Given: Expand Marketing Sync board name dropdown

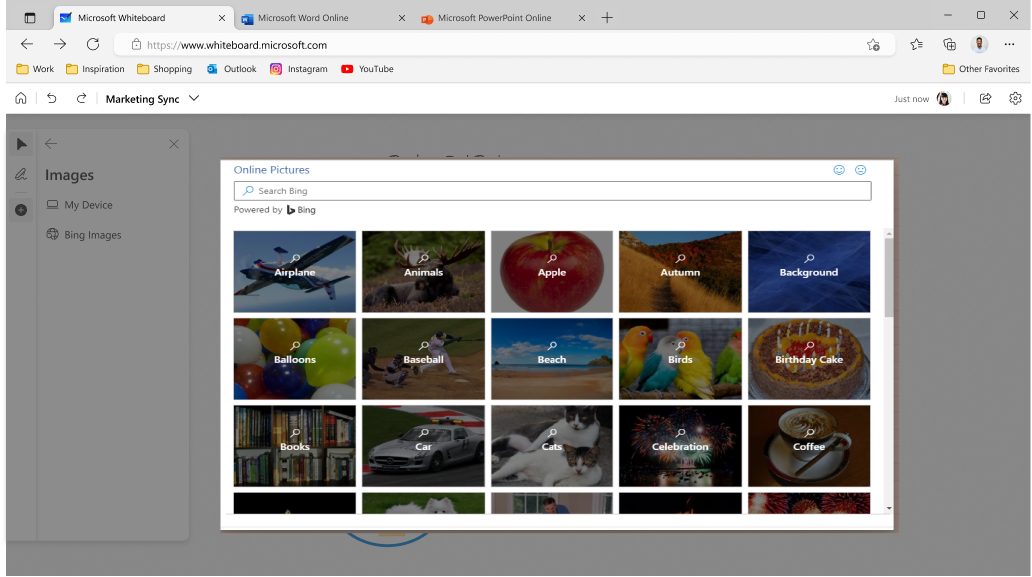Looking at the screenshot, I should [x=194, y=99].
